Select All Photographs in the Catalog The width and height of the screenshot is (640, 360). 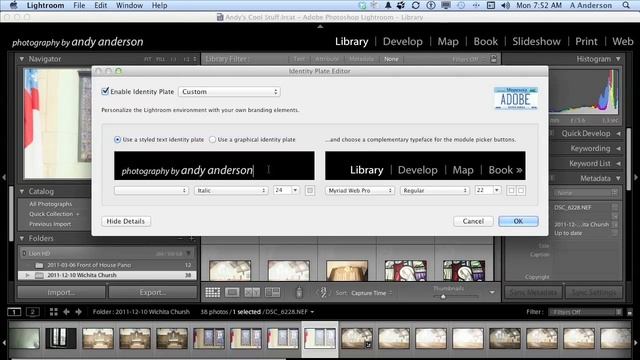[x=50, y=204]
